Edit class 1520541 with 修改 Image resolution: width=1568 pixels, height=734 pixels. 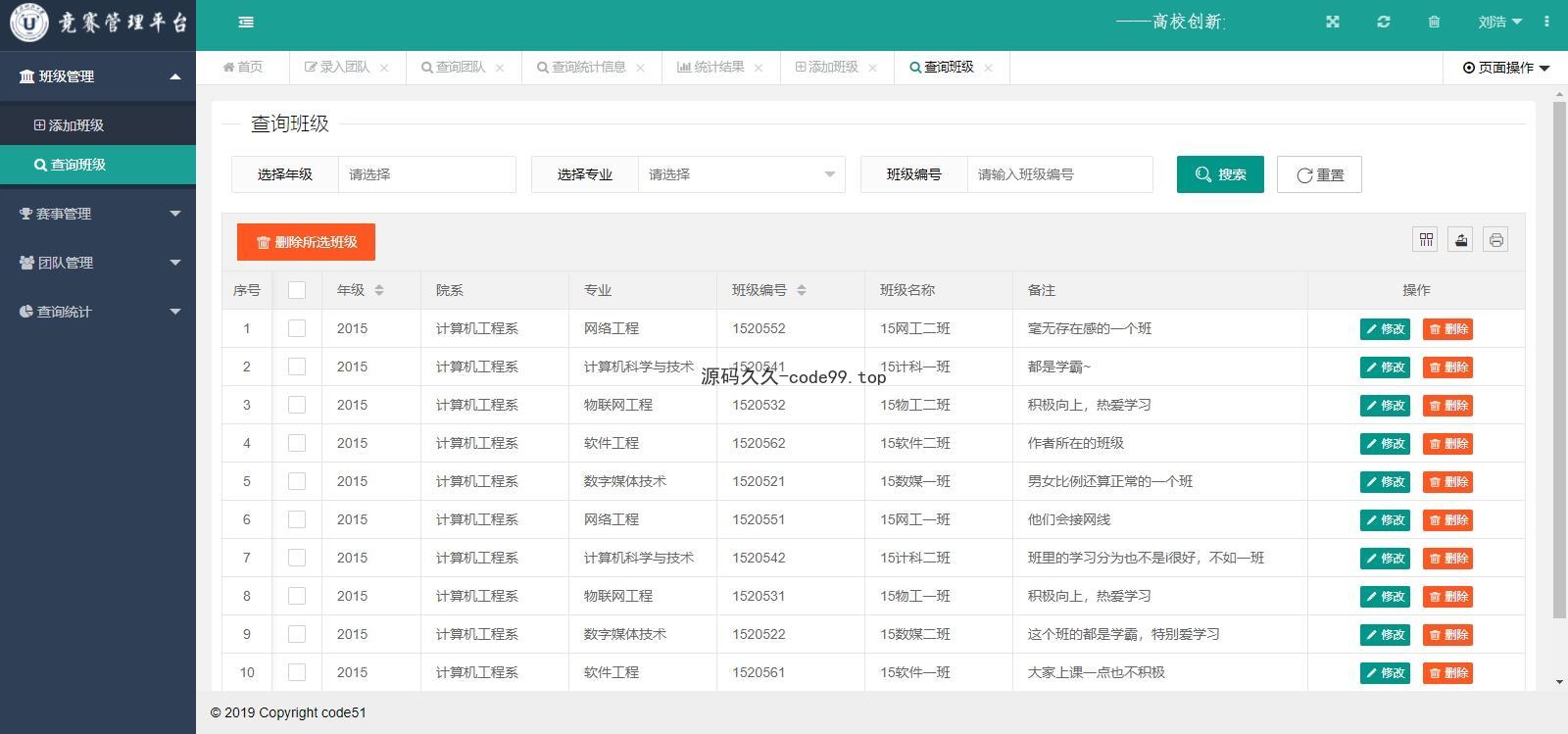tap(1385, 367)
